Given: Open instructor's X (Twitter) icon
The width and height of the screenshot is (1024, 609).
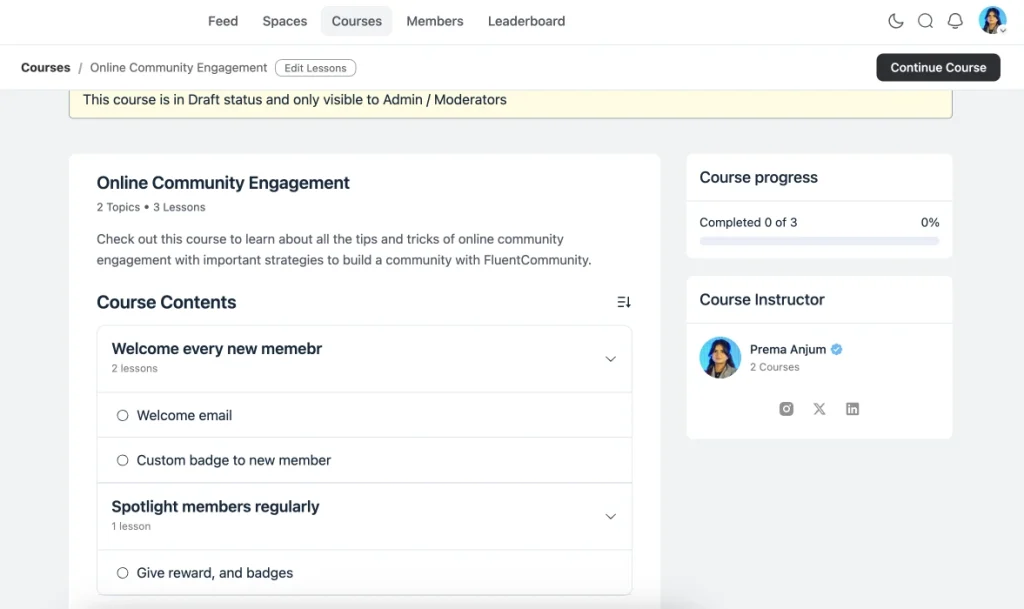Looking at the screenshot, I should click(819, 409).
